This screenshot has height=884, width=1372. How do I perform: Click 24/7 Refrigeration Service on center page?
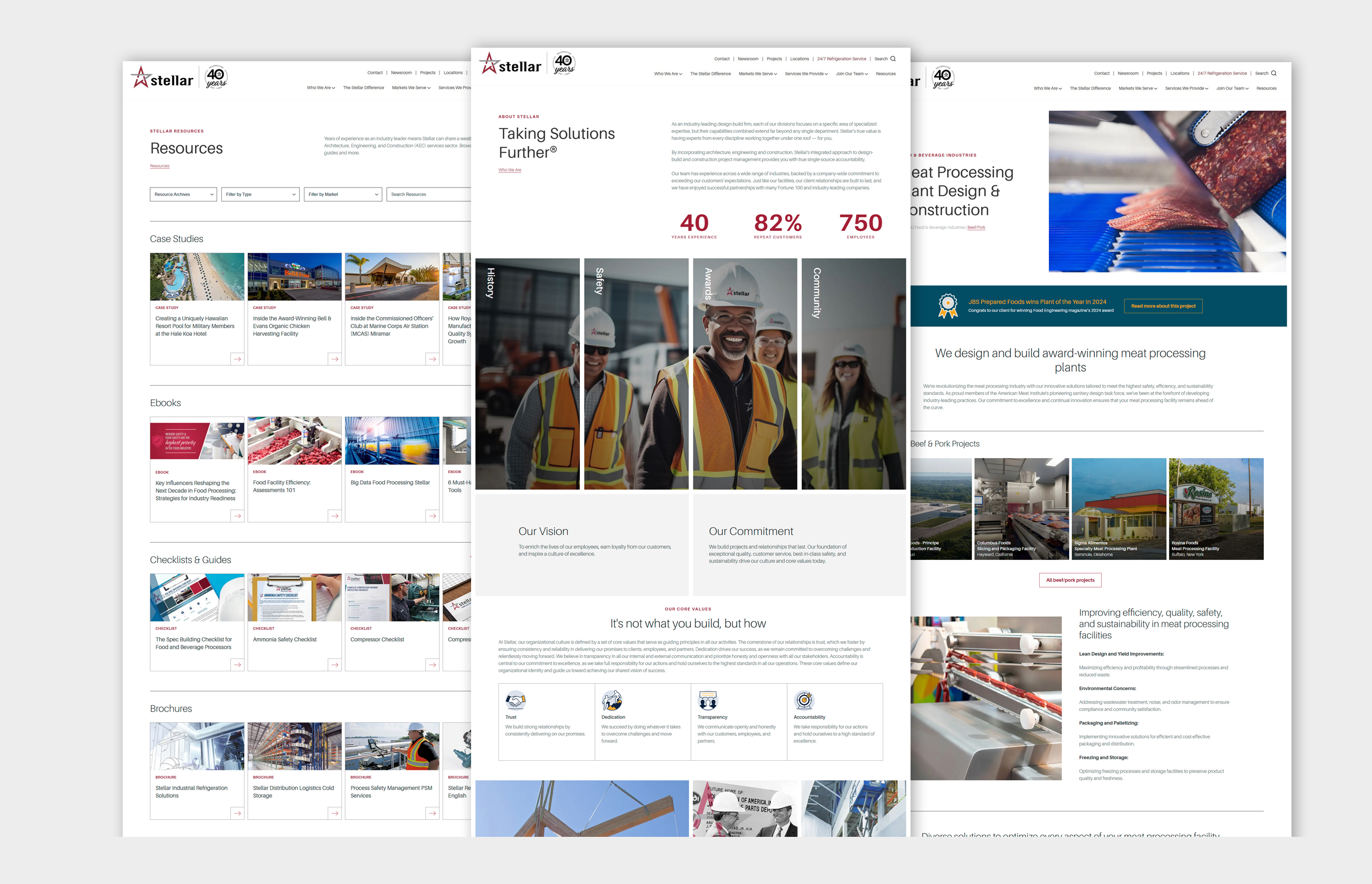tap(841, 58)
